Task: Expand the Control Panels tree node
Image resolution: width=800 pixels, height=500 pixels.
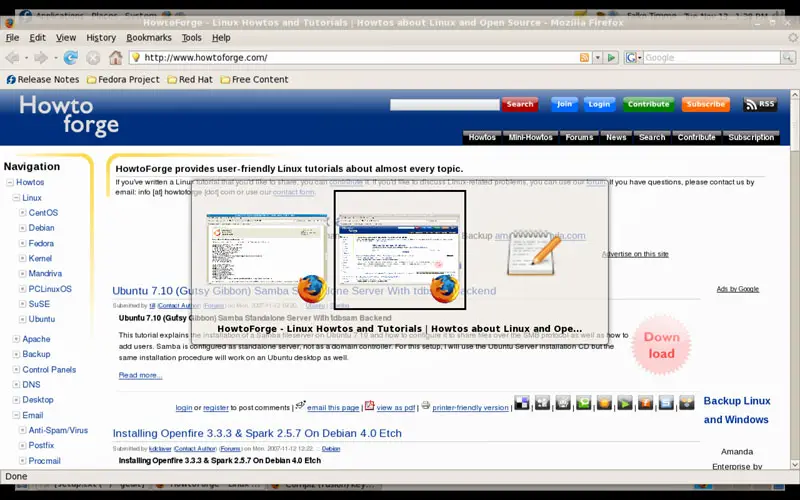Action: [x=16, y=369]
